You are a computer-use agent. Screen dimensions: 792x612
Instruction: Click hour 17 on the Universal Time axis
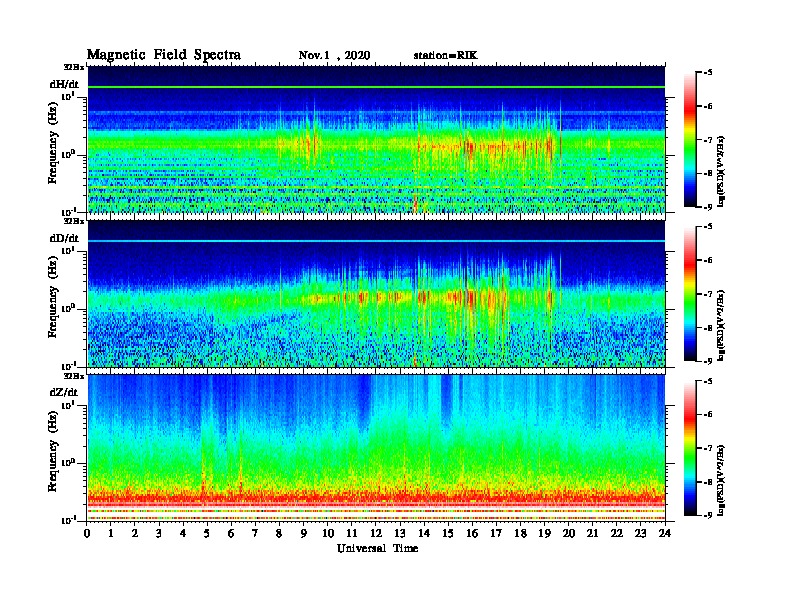pyautogui.click(x=496, y=534)
